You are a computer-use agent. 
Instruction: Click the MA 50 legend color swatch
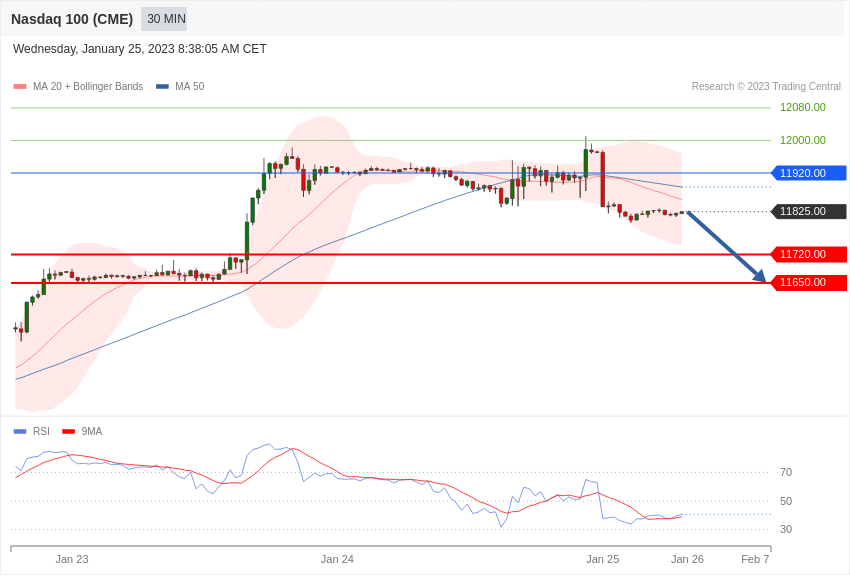tap(162, 86)
